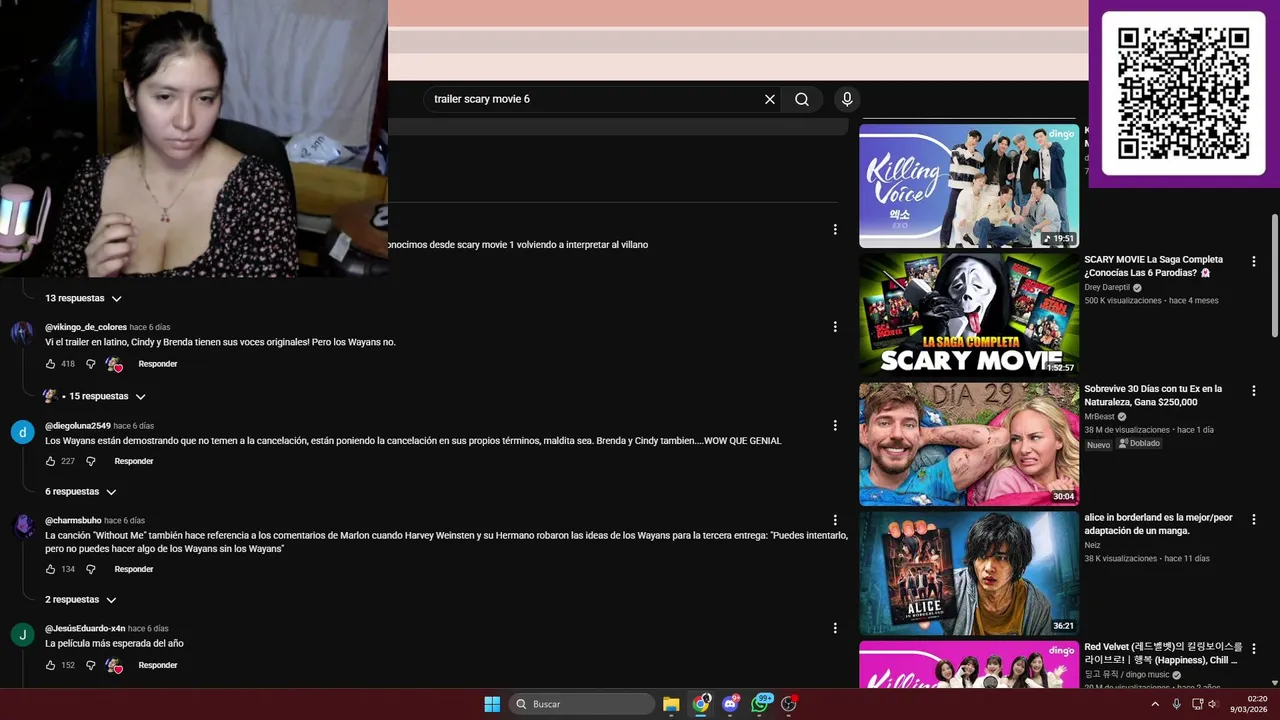The image size is (1280, 720).
Task: Reply to @vikingo_de_colores with Responder
Action: tap(158, 364)
